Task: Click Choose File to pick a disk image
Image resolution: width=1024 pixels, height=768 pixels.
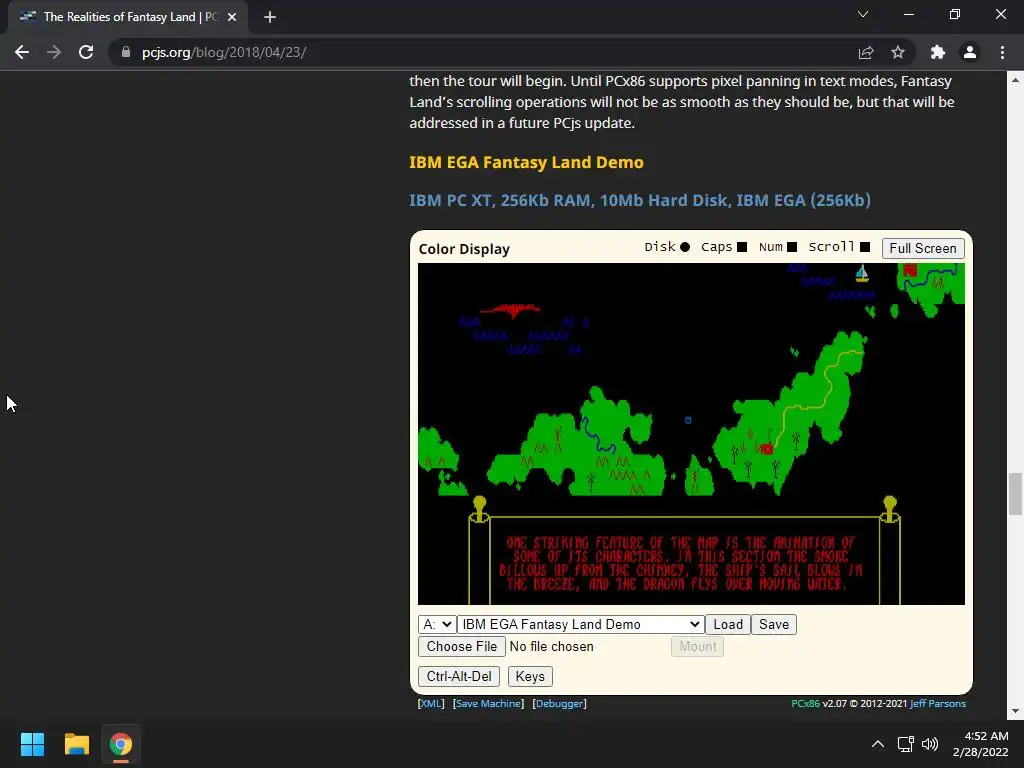Action: (x=462, y=647)
